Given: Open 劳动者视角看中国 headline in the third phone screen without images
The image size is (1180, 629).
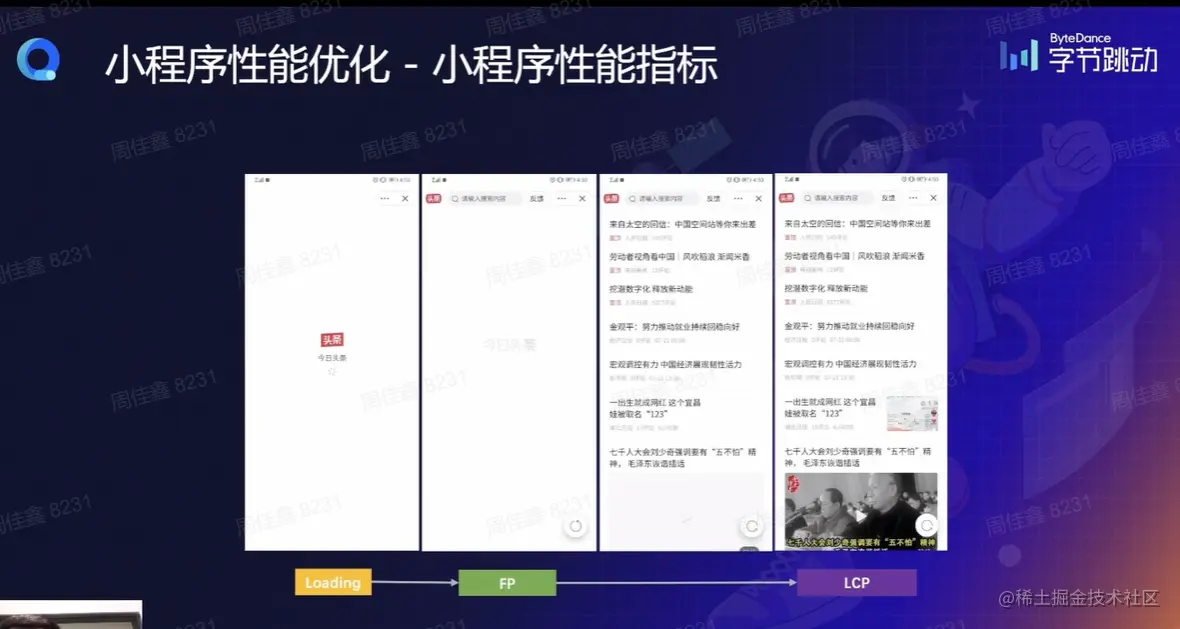Looking at the screenshot, I should [x=680, y=257].
